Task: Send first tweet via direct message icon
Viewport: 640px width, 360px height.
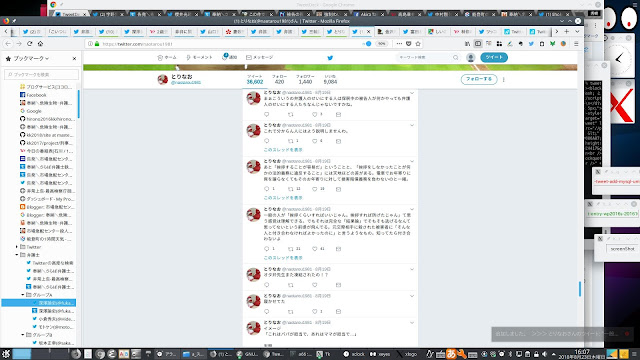Action: click(338, 115)
